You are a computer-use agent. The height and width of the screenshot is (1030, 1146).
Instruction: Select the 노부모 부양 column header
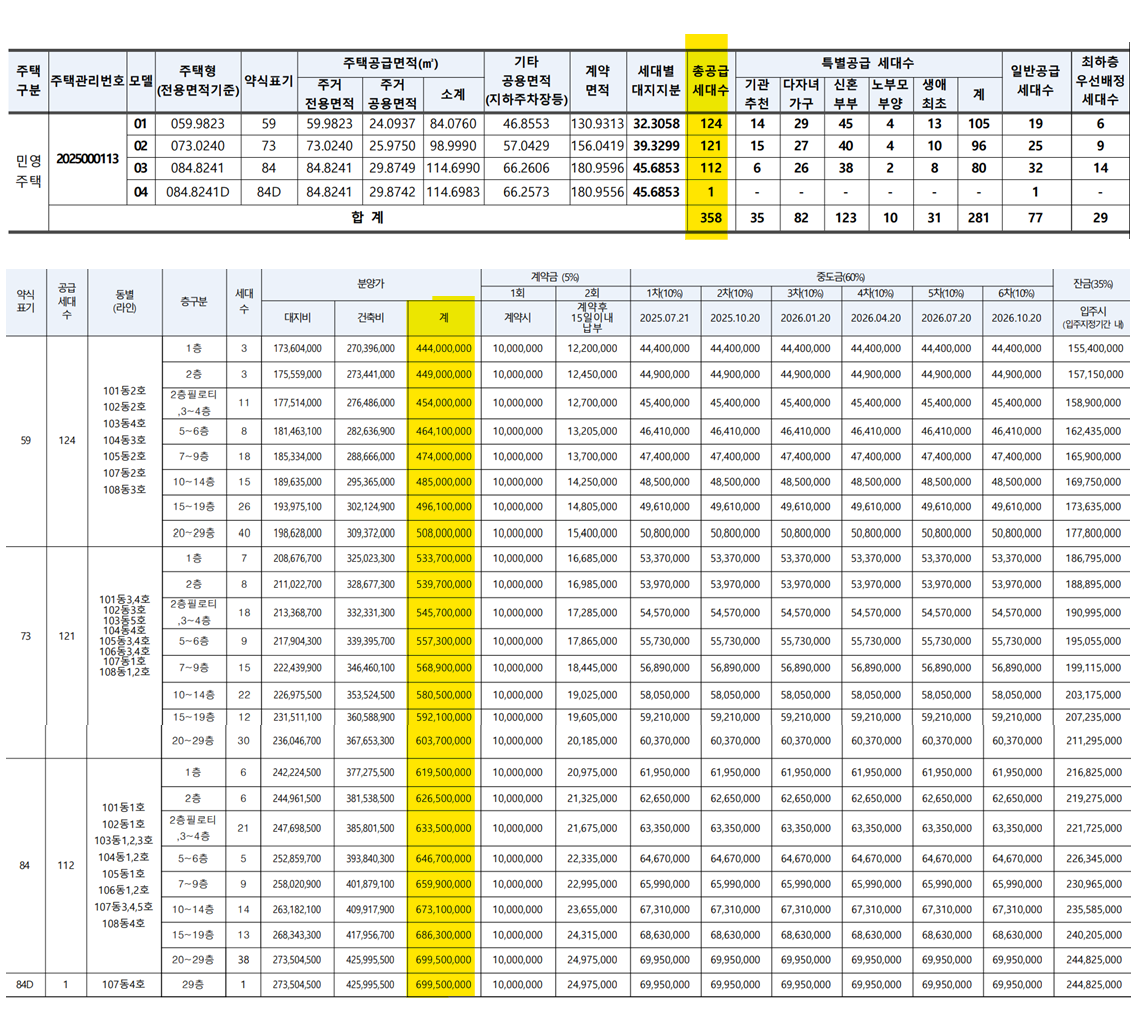[x=890, y=94]
